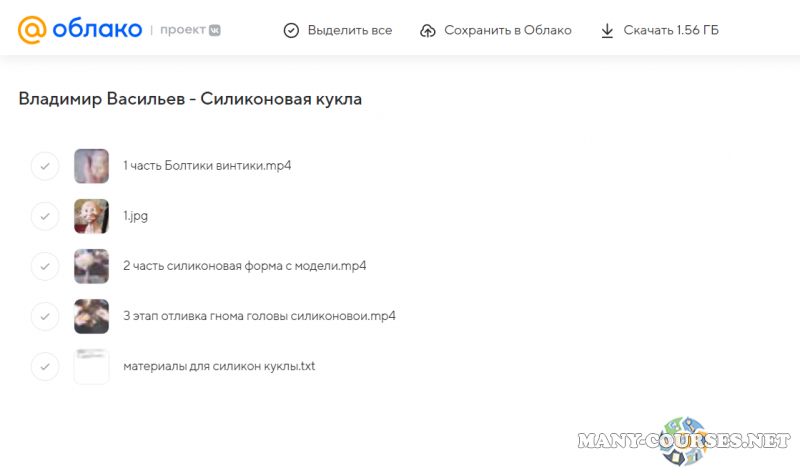Click the blank text file icon
The image size is (800, 474).
[91, 366]
